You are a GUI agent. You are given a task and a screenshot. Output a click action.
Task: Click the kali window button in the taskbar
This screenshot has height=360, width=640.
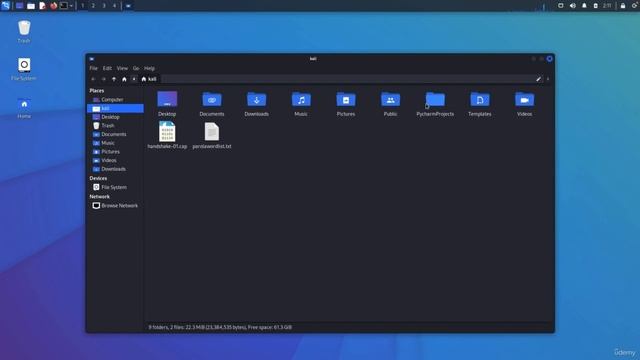tap(128, 6)
